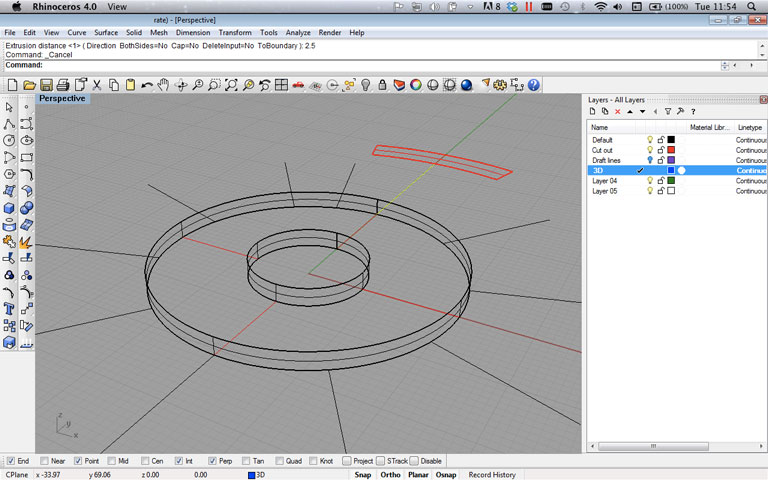The image size is (768, 480).
Task: Toggle Ortho in the status bar
Action: pos(390,475)
